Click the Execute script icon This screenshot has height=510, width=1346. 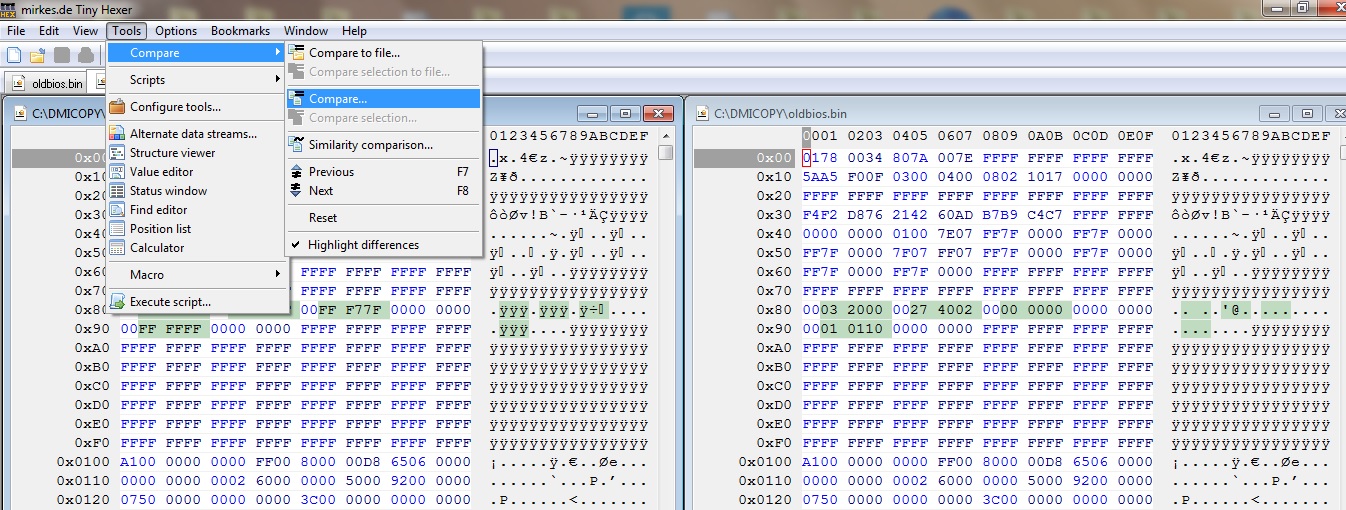[x=117, y=302]
